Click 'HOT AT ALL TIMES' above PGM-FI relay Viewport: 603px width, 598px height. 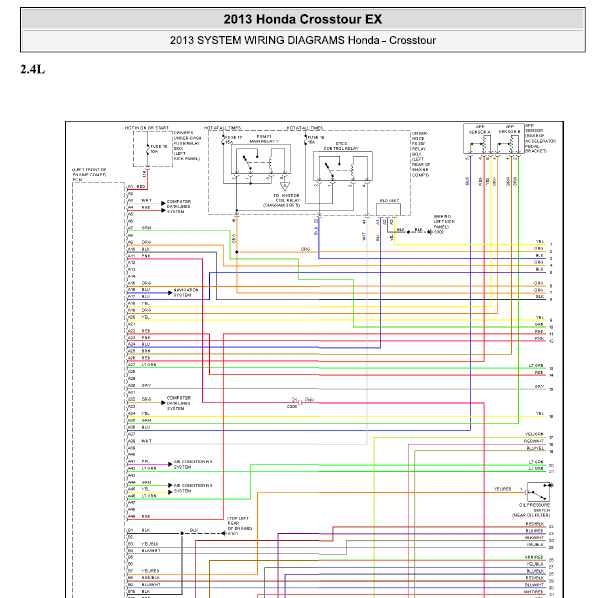(x=222, y=128)
